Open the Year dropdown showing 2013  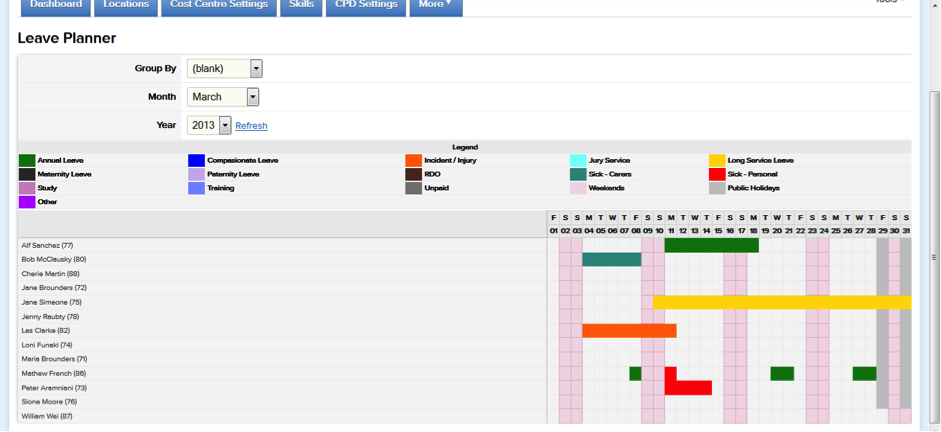[209, 125]
